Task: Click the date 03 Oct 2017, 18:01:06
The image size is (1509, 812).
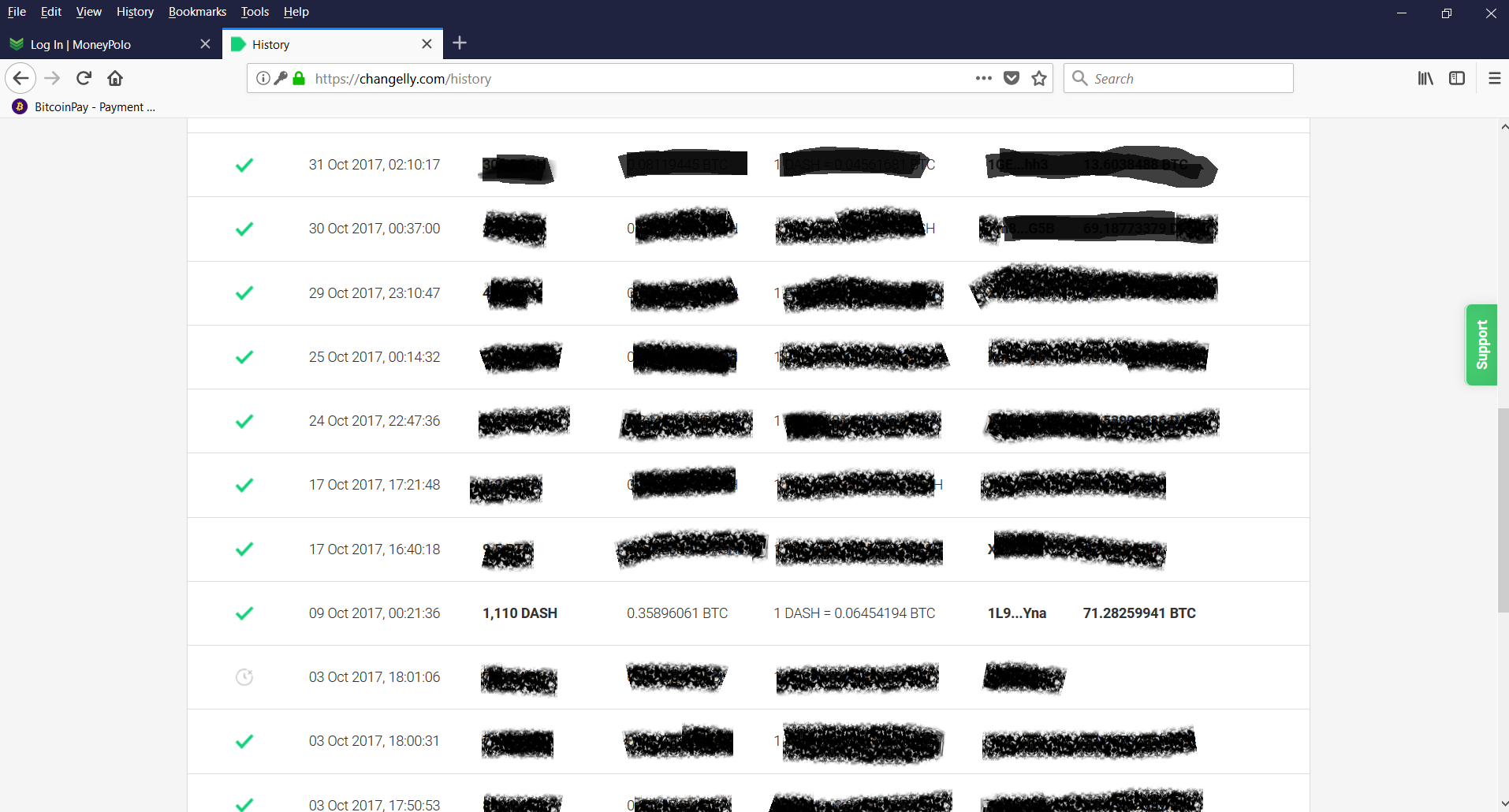Action: point(374,677)
